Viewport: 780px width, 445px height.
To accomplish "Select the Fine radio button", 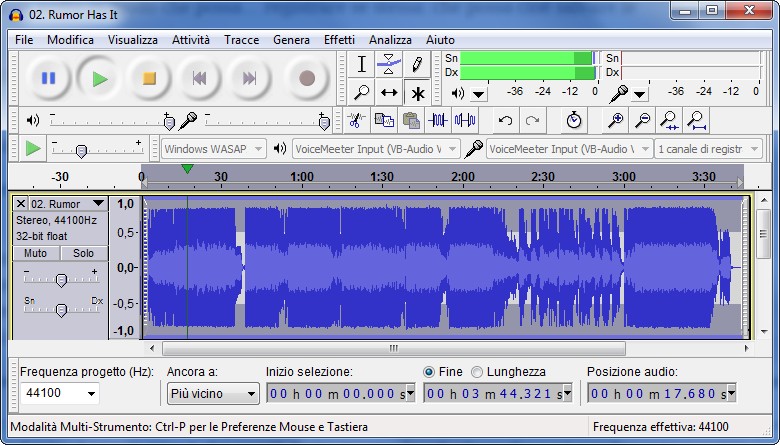I will coord(430,371).
